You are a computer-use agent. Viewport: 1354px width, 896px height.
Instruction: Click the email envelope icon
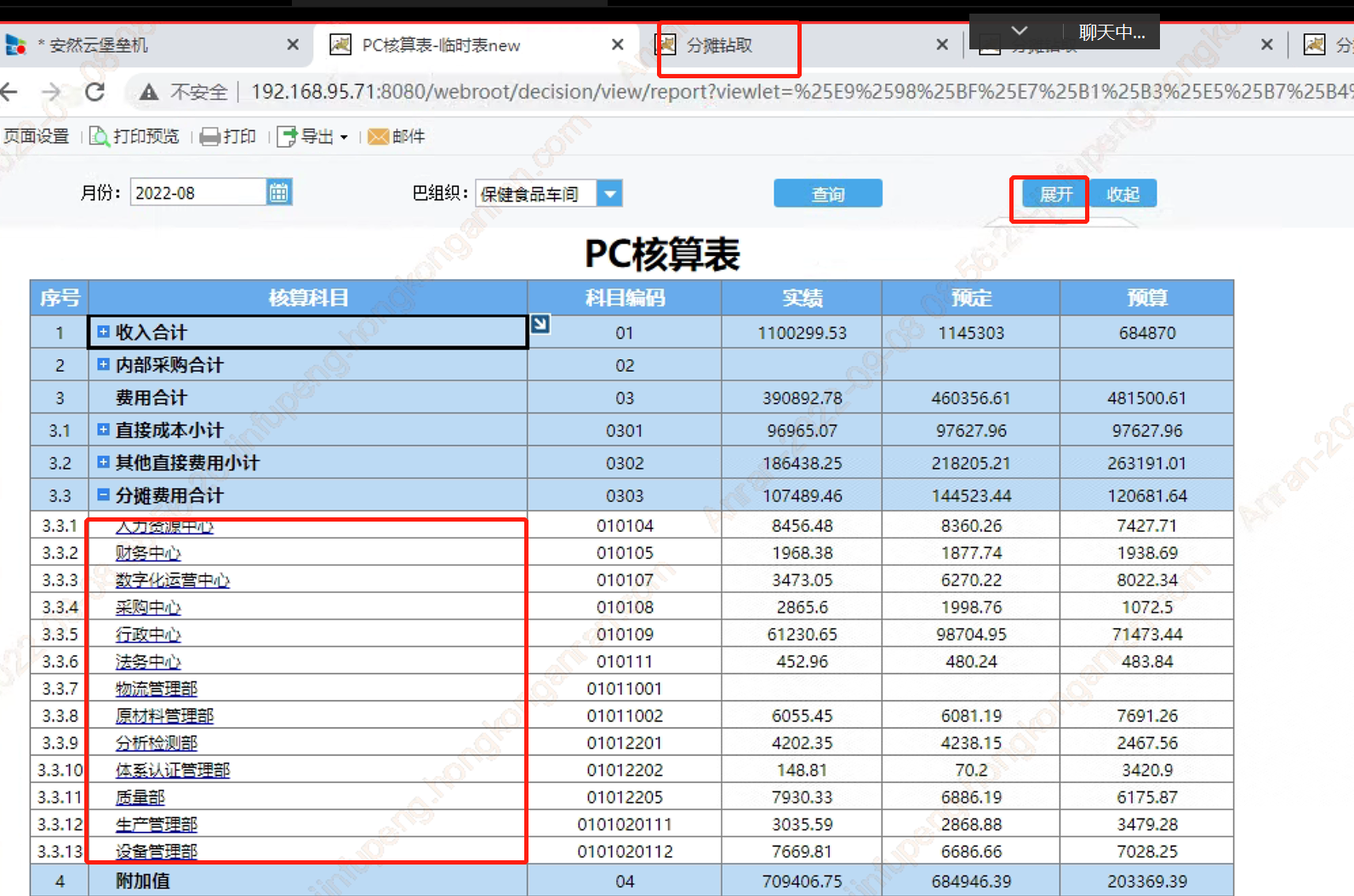[x=378, y=137]
